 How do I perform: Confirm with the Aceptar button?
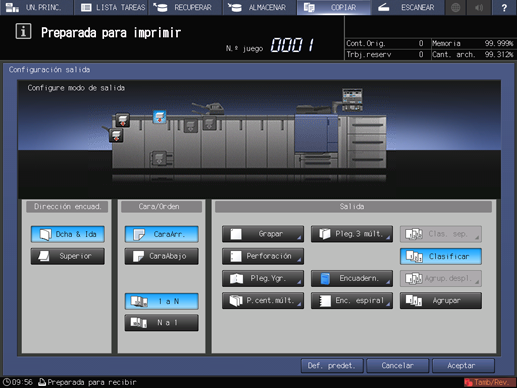[463, 366]
